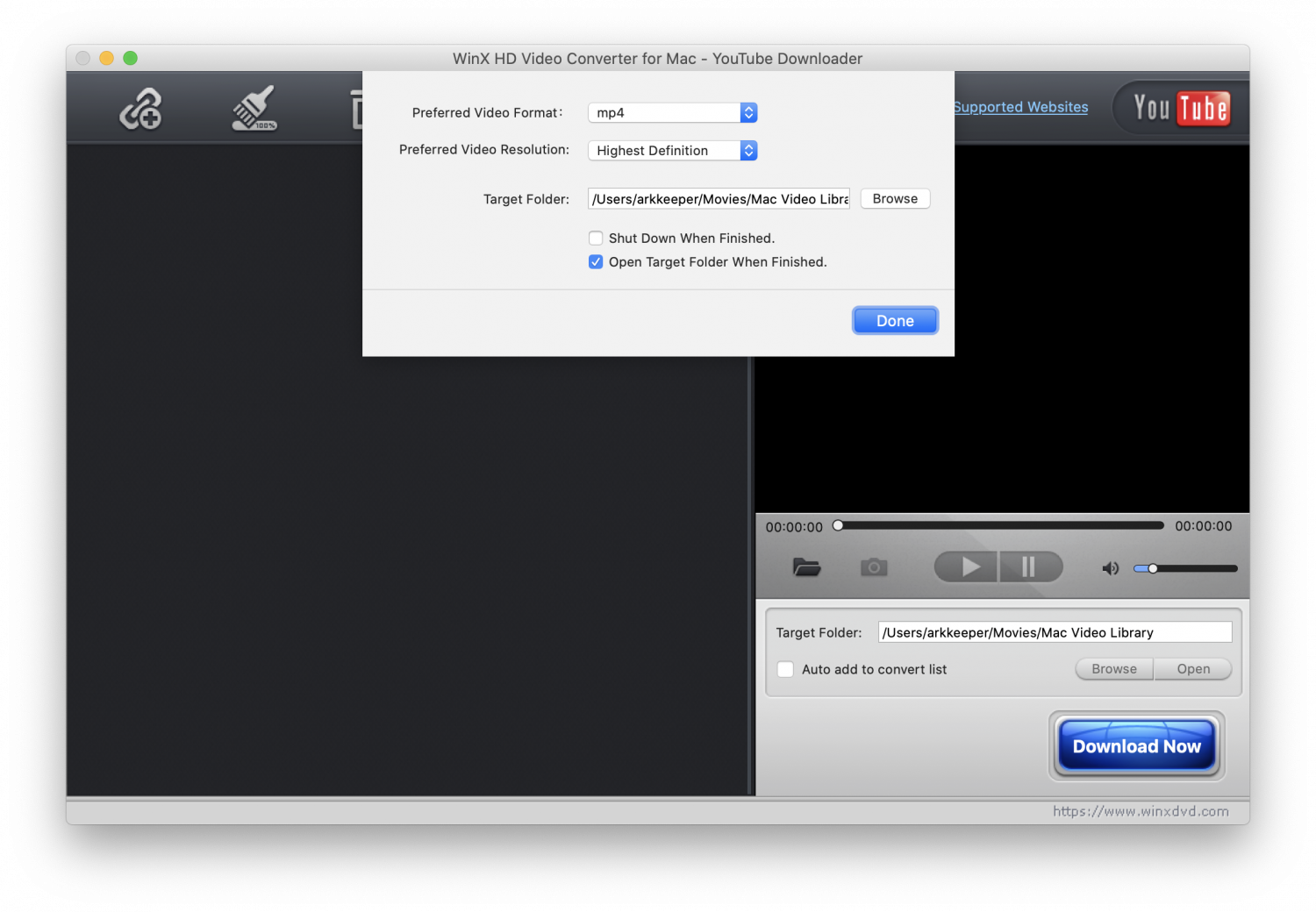Click the Add URL link icon
This screenshot has height=912, width=1316.
coord(141,109)
